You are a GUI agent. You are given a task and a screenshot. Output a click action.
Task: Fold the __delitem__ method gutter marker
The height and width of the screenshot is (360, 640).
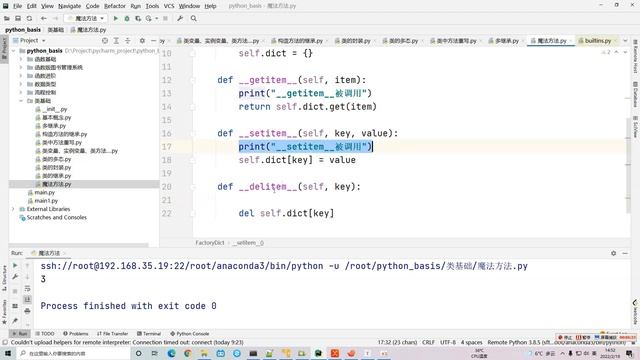(x=192, y=187)
